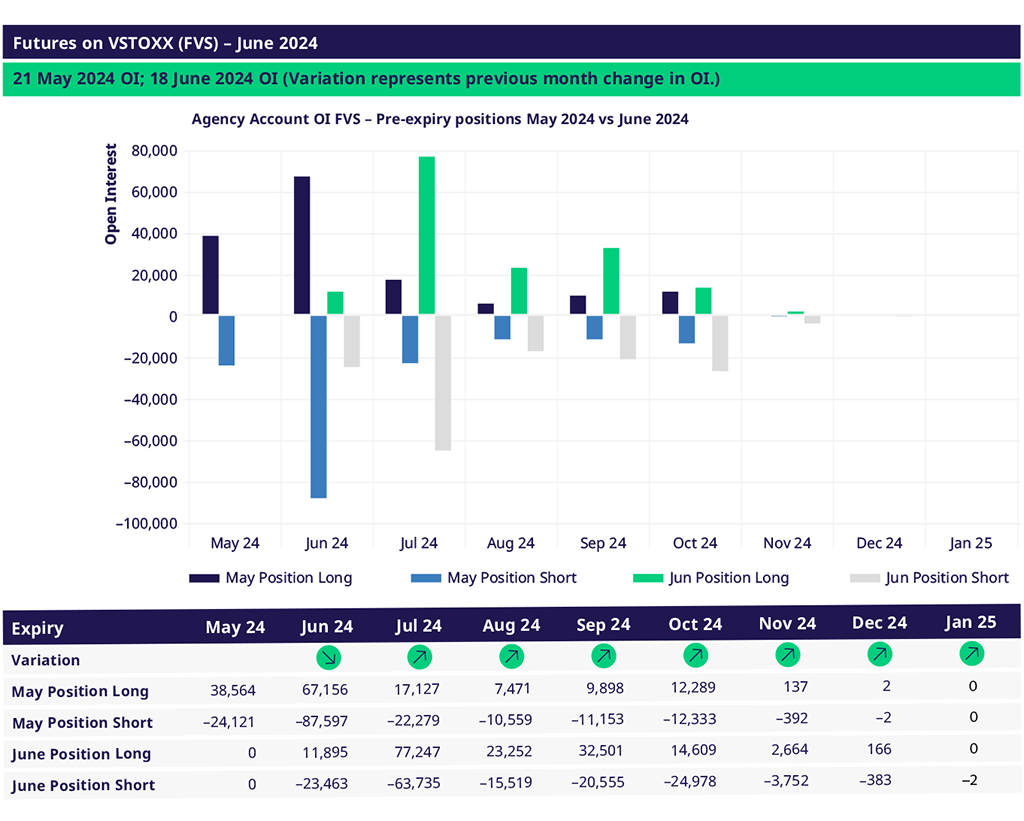Toggle the May Position Long legend label
Screen dimensions: 1024x821
[x=288, y=578]
